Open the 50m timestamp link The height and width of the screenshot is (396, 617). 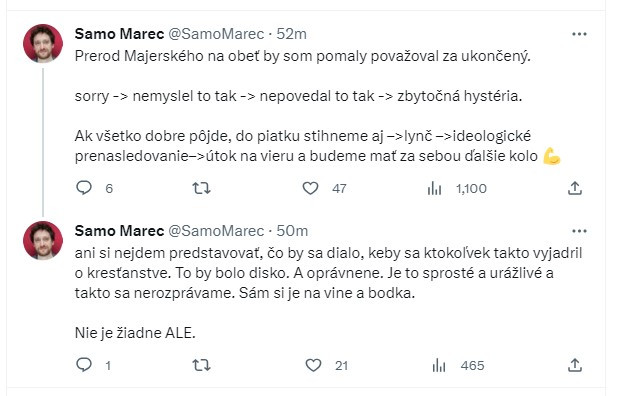click(292, 231)
